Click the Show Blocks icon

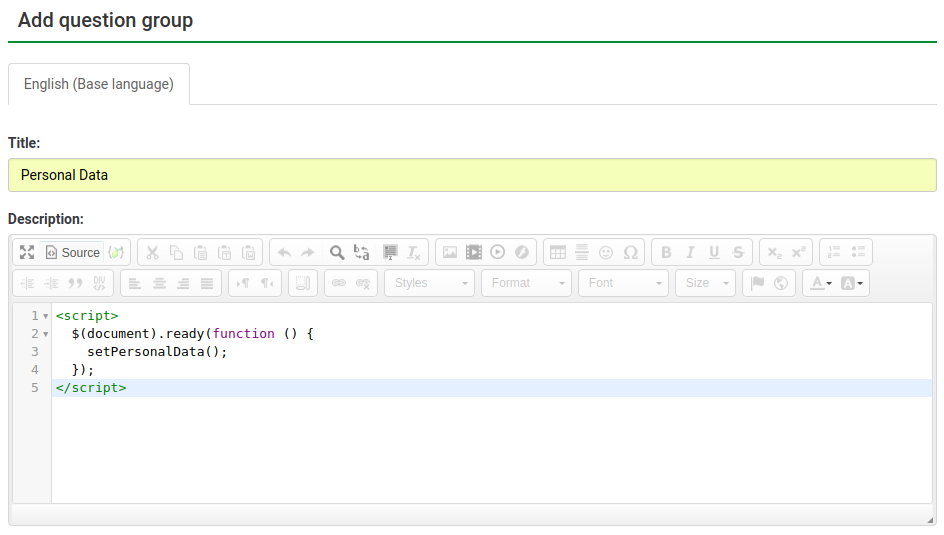(x=303, y=283)
